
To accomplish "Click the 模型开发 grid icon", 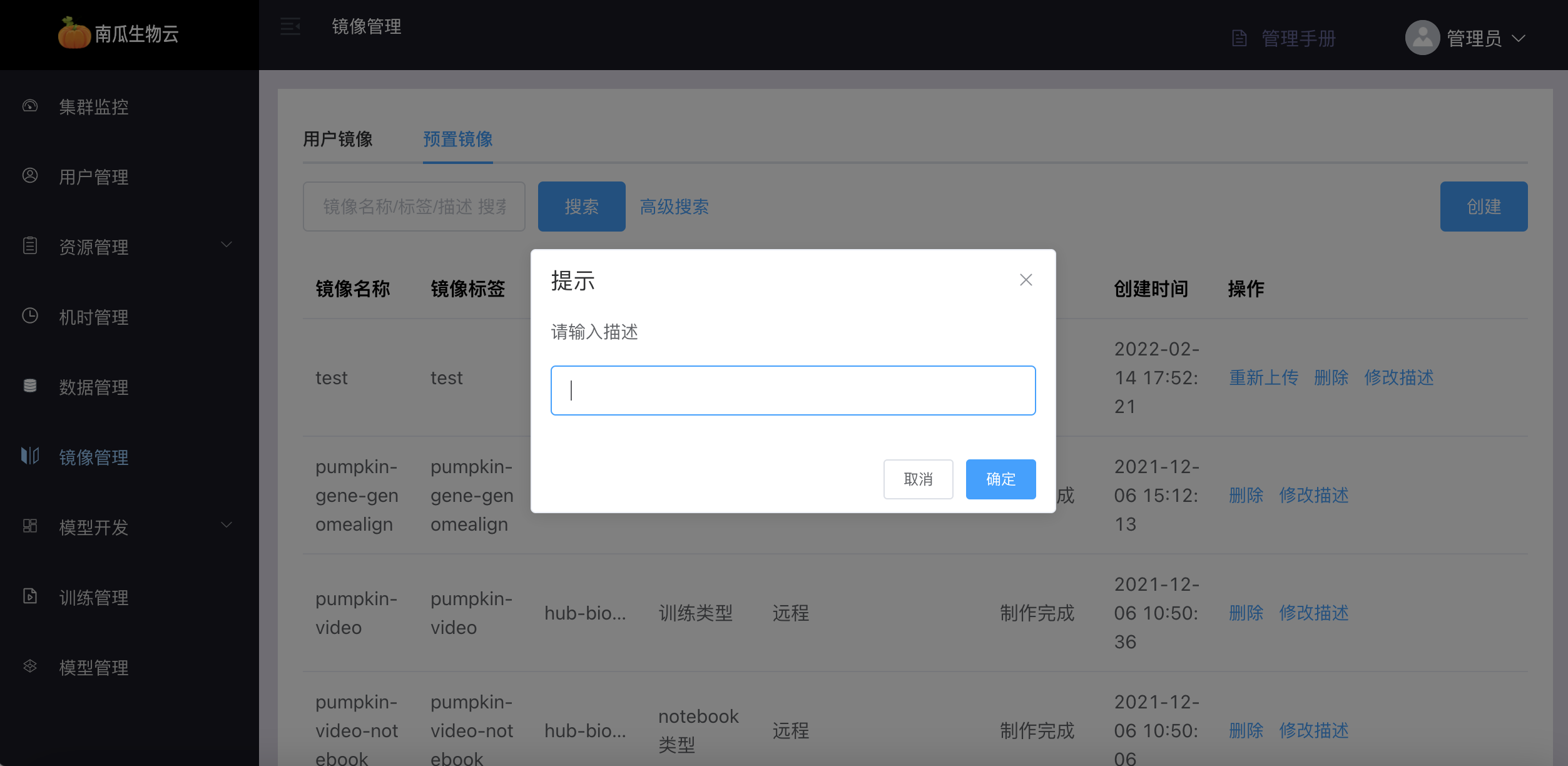I will coord(30,526).
